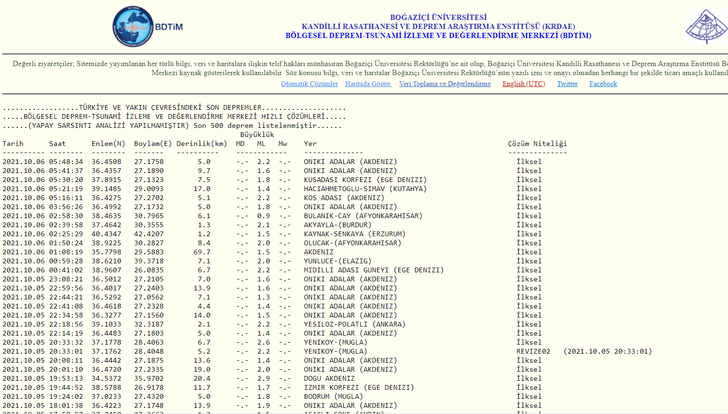728x414 pixels.
Task: Open Veri Toplama ve Değerlendirme link
Action: 444,84
